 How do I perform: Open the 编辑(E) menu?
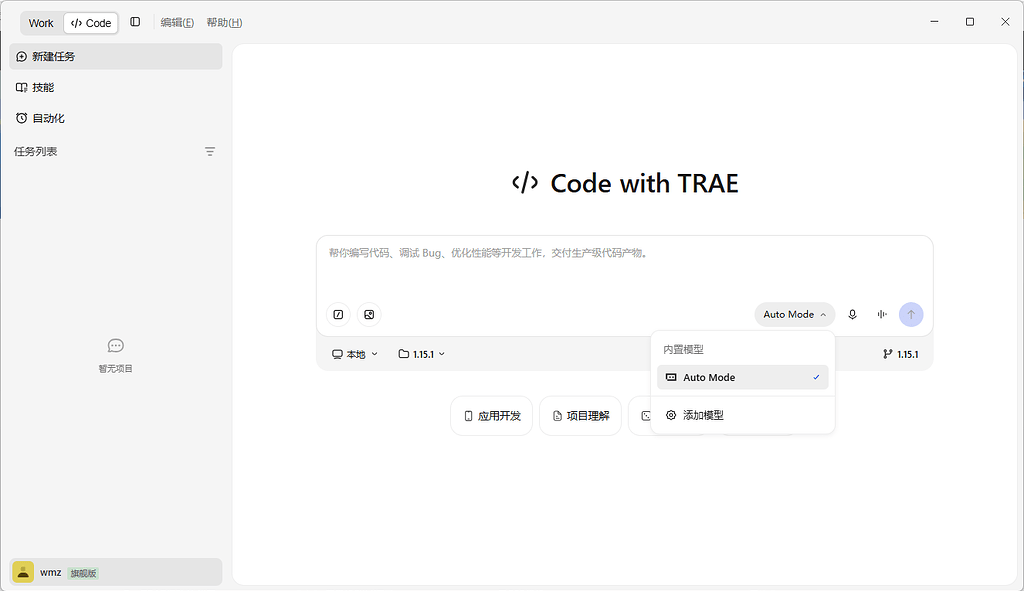[x=177, y=23]
